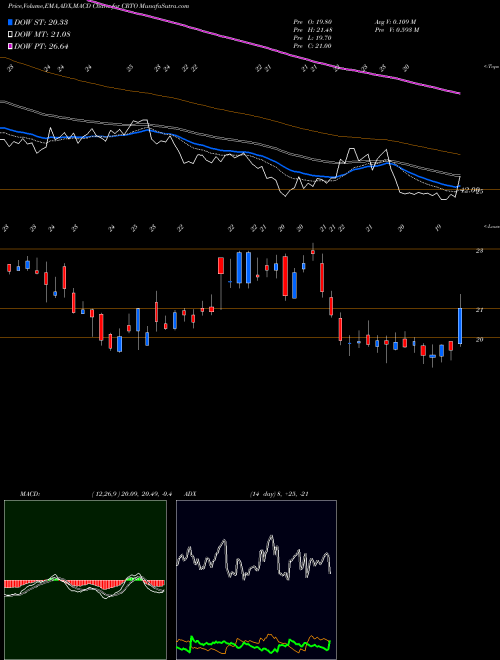Click the 'Pre L: 19.70' value
Image resolution: width=500 pixels, height=660 pixels.
tap(312, 38)
